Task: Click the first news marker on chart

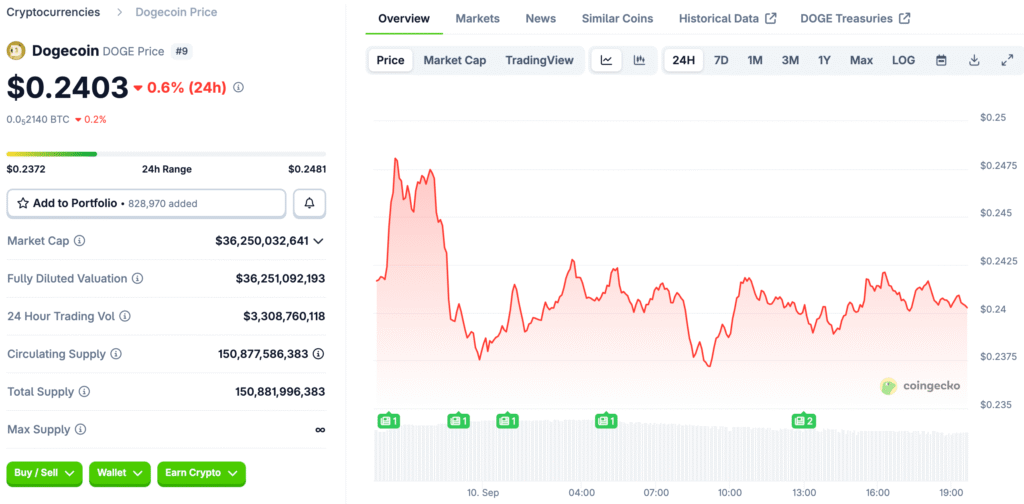Action: tap(389, 421)
